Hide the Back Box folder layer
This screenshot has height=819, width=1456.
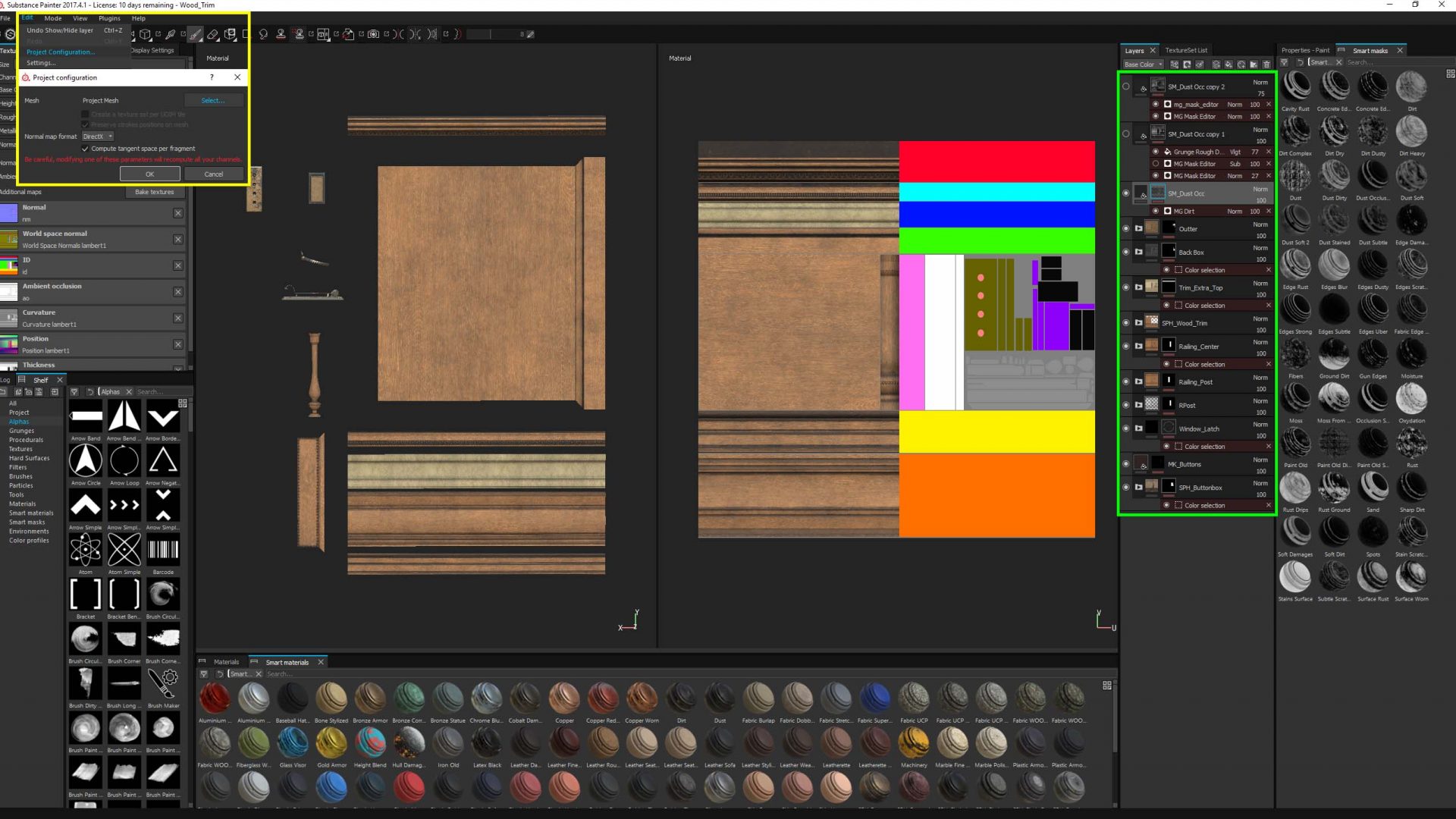point(1125,252)
